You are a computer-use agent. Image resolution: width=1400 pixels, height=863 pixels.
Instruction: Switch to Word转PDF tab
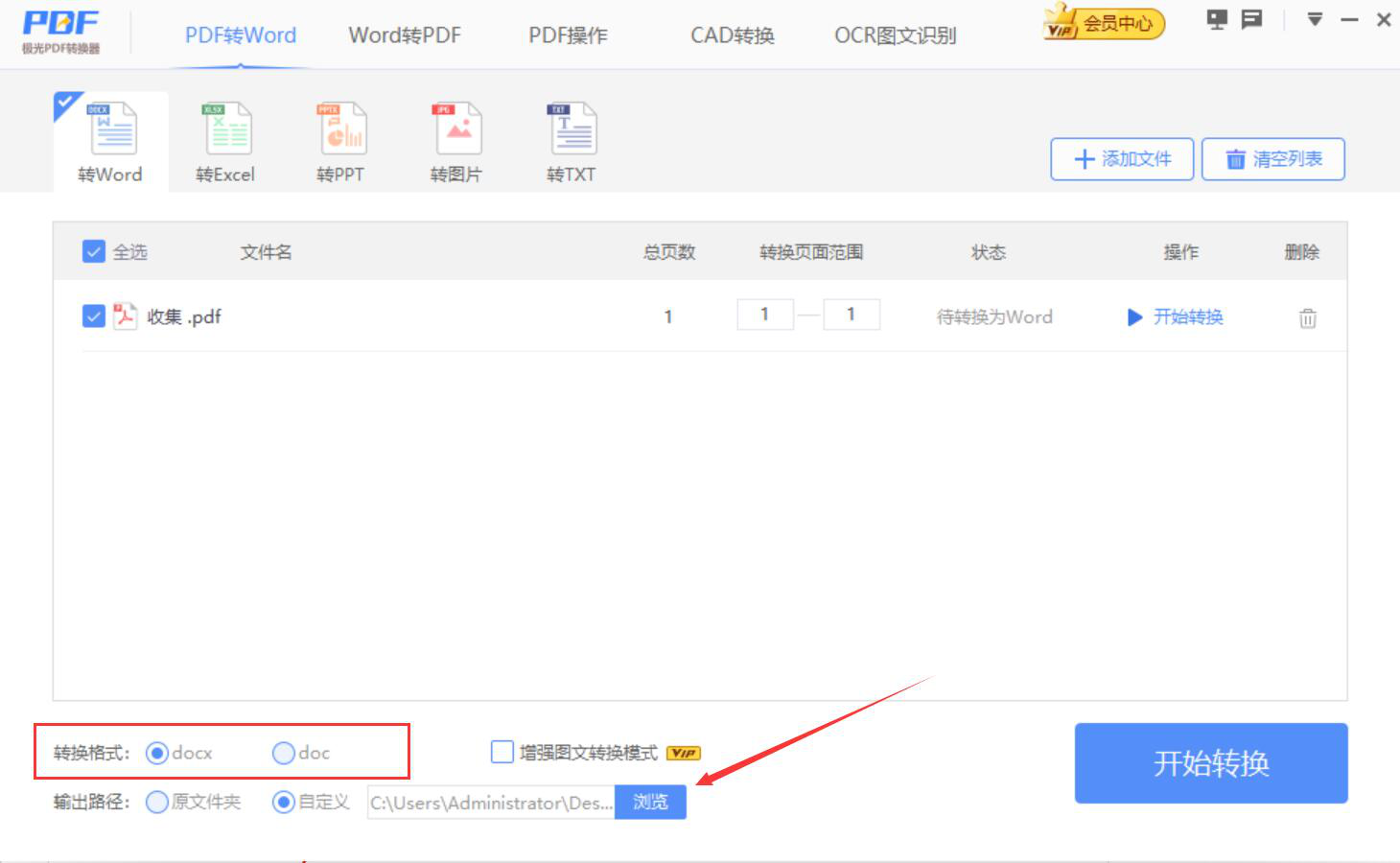click(405, 35)
